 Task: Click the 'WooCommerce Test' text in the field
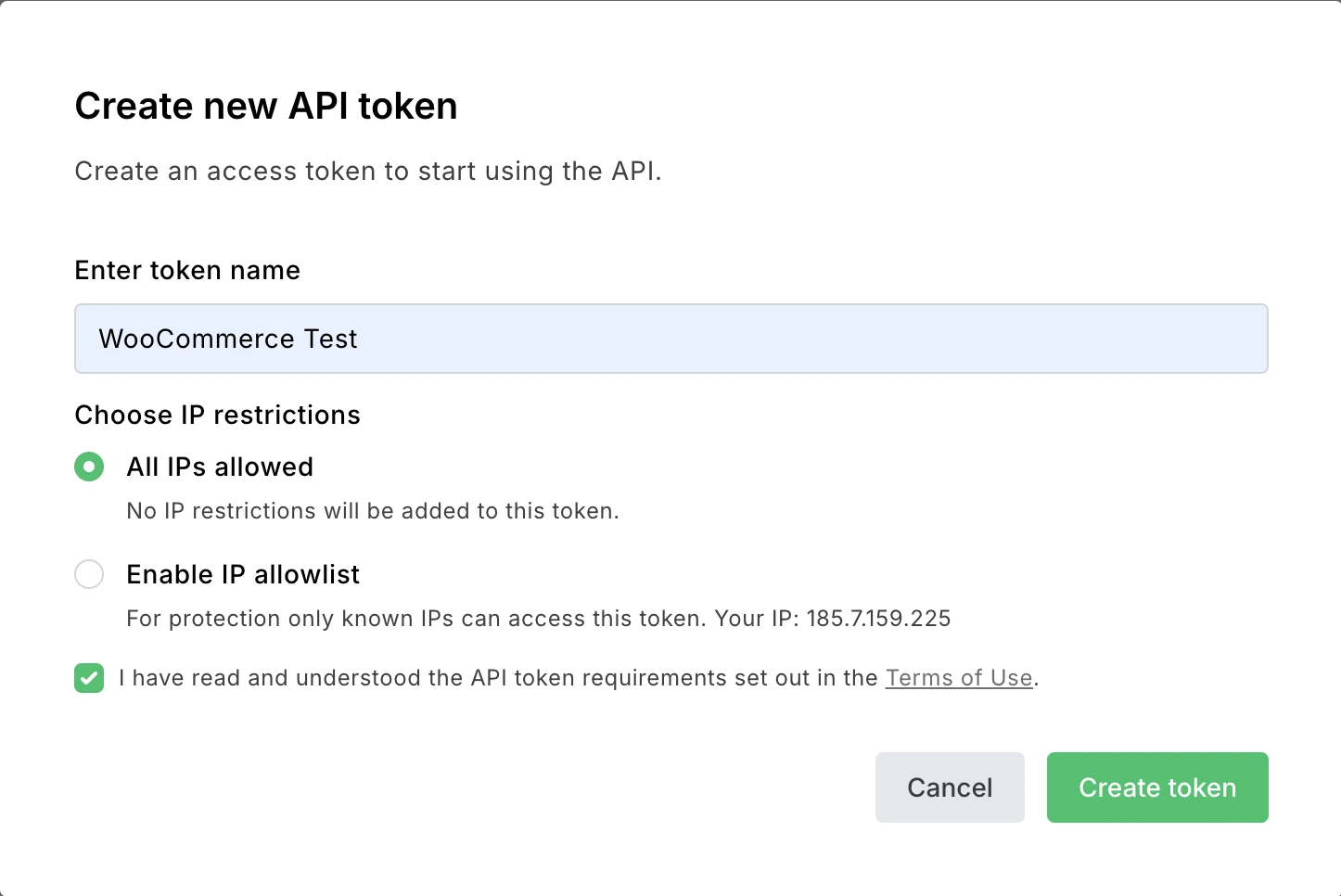coord(228,339)
